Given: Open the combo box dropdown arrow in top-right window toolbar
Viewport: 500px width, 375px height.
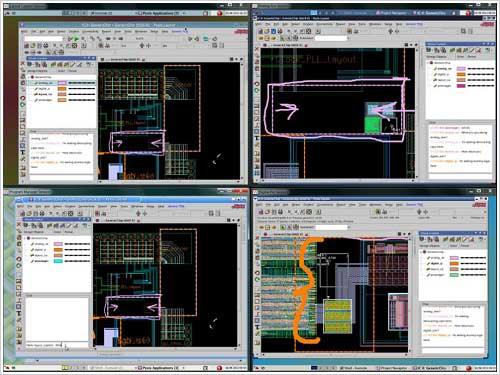Looking at the screenshot, I should (x=347, y=38).
